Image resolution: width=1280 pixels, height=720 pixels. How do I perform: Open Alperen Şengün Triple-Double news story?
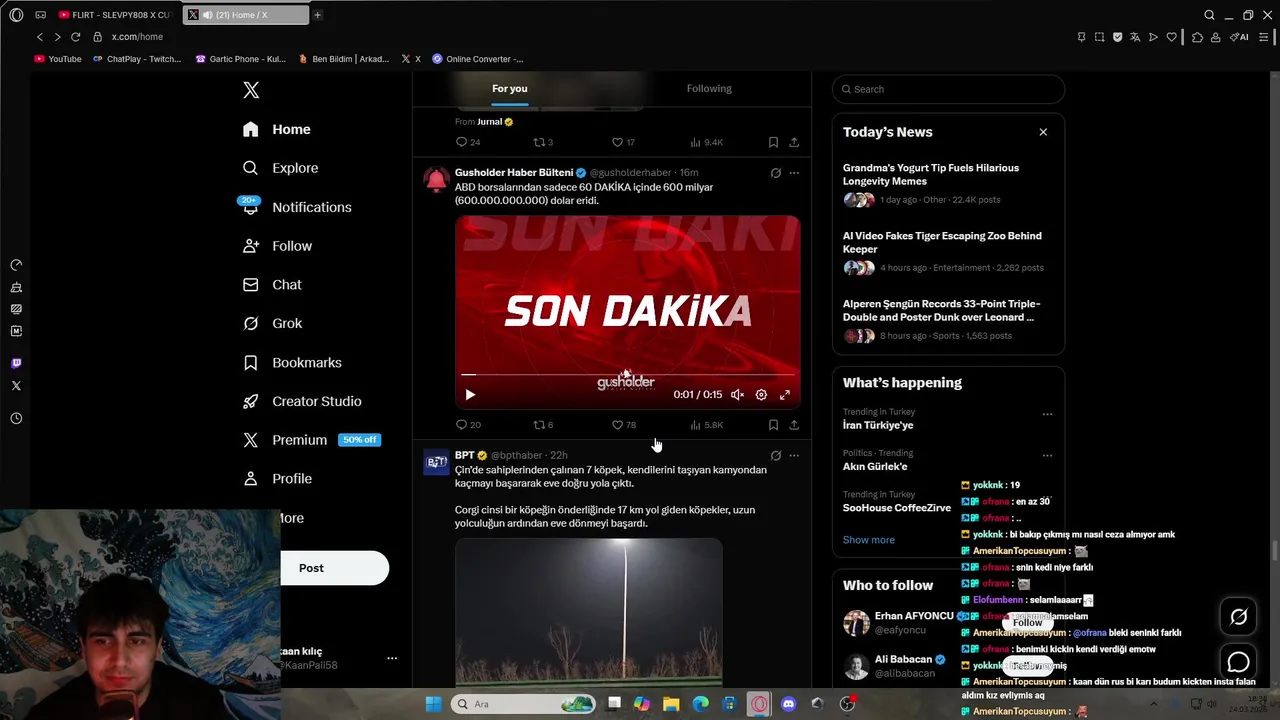click(948, 320)
